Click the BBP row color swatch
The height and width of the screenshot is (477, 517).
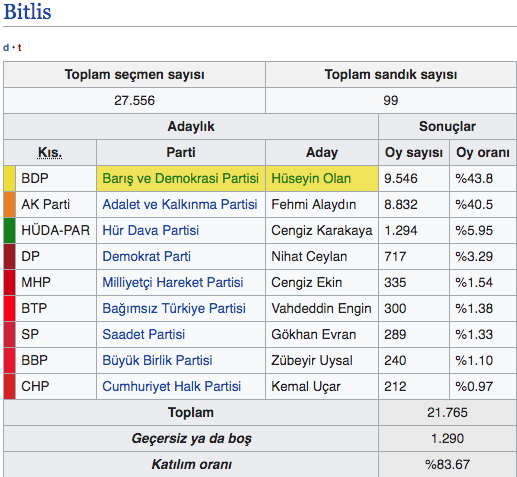pos(9,360)
